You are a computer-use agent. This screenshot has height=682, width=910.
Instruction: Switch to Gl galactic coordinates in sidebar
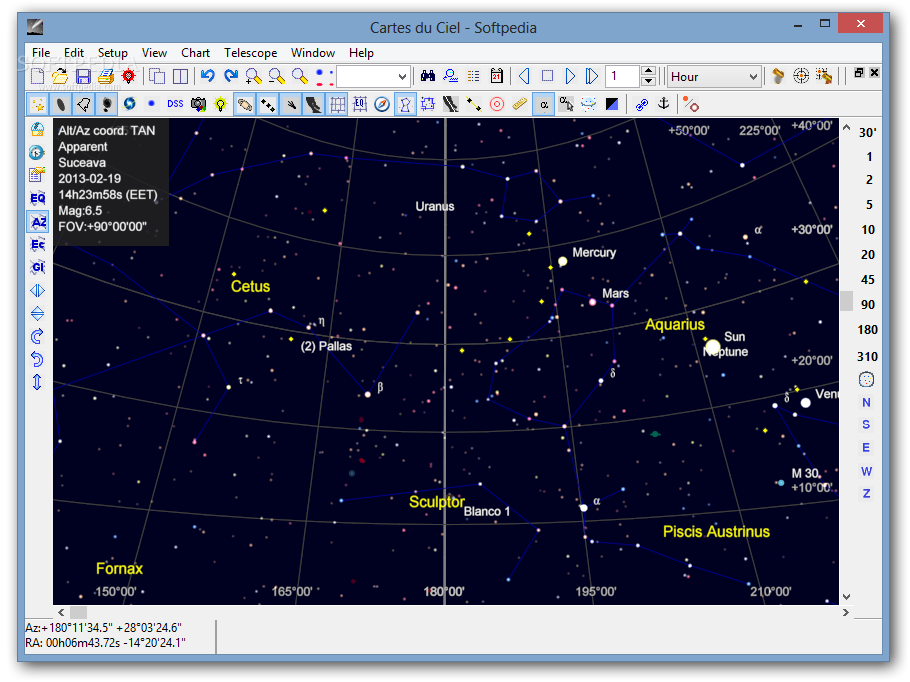click(x=37, y=268)
